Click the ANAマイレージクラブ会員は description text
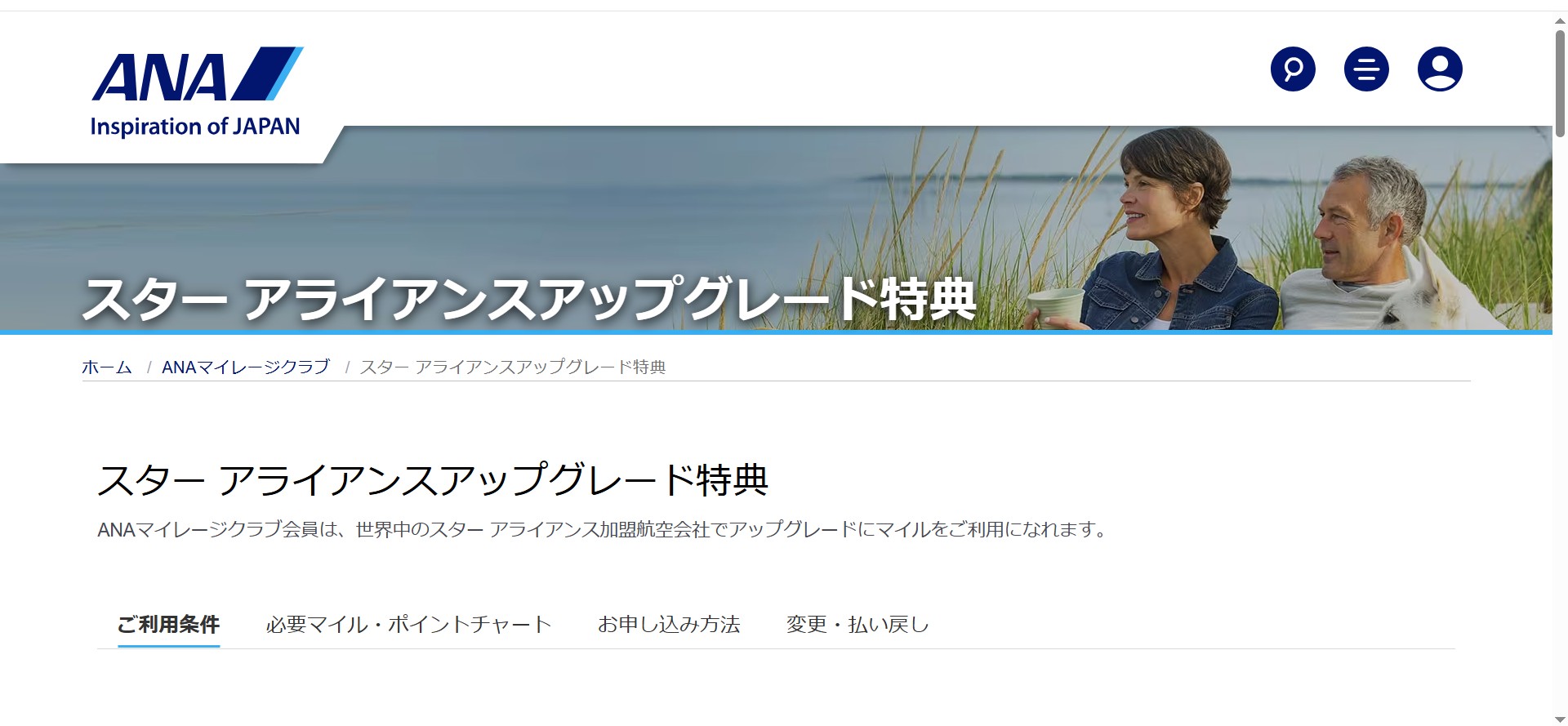The width and height of the screenshot is (1568, 726). (x=603, y=530)
